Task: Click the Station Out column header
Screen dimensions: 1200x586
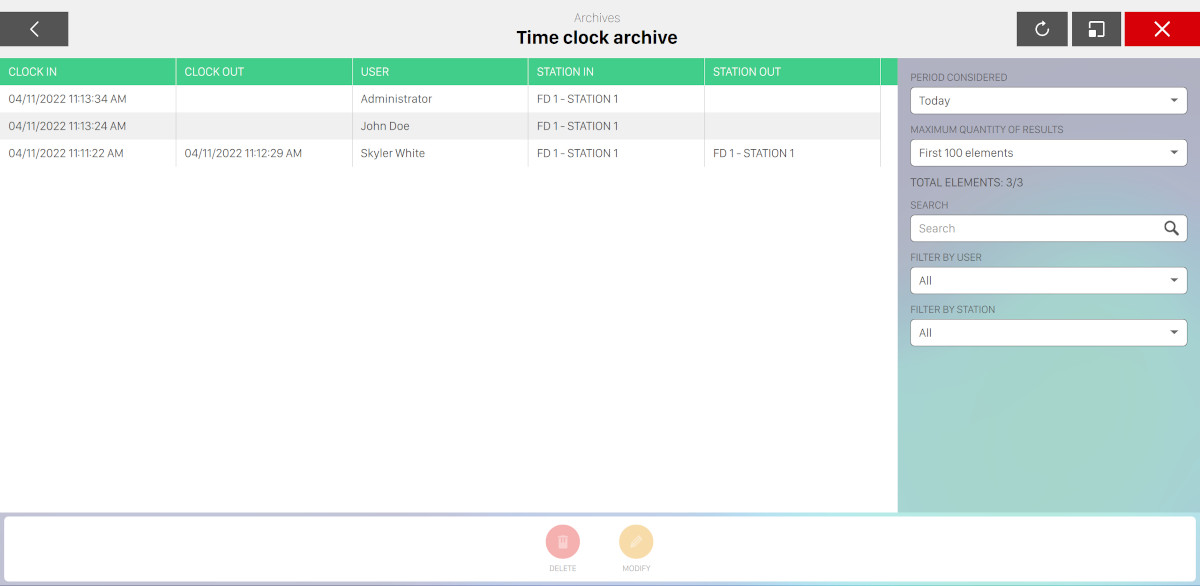Action: pos(792,72)
